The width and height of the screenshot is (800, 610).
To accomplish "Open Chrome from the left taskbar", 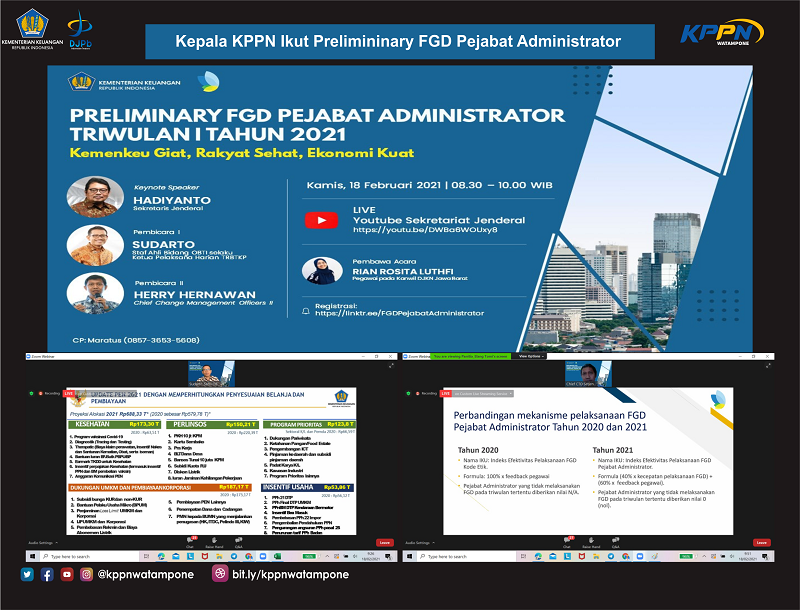I will point(248,556).
